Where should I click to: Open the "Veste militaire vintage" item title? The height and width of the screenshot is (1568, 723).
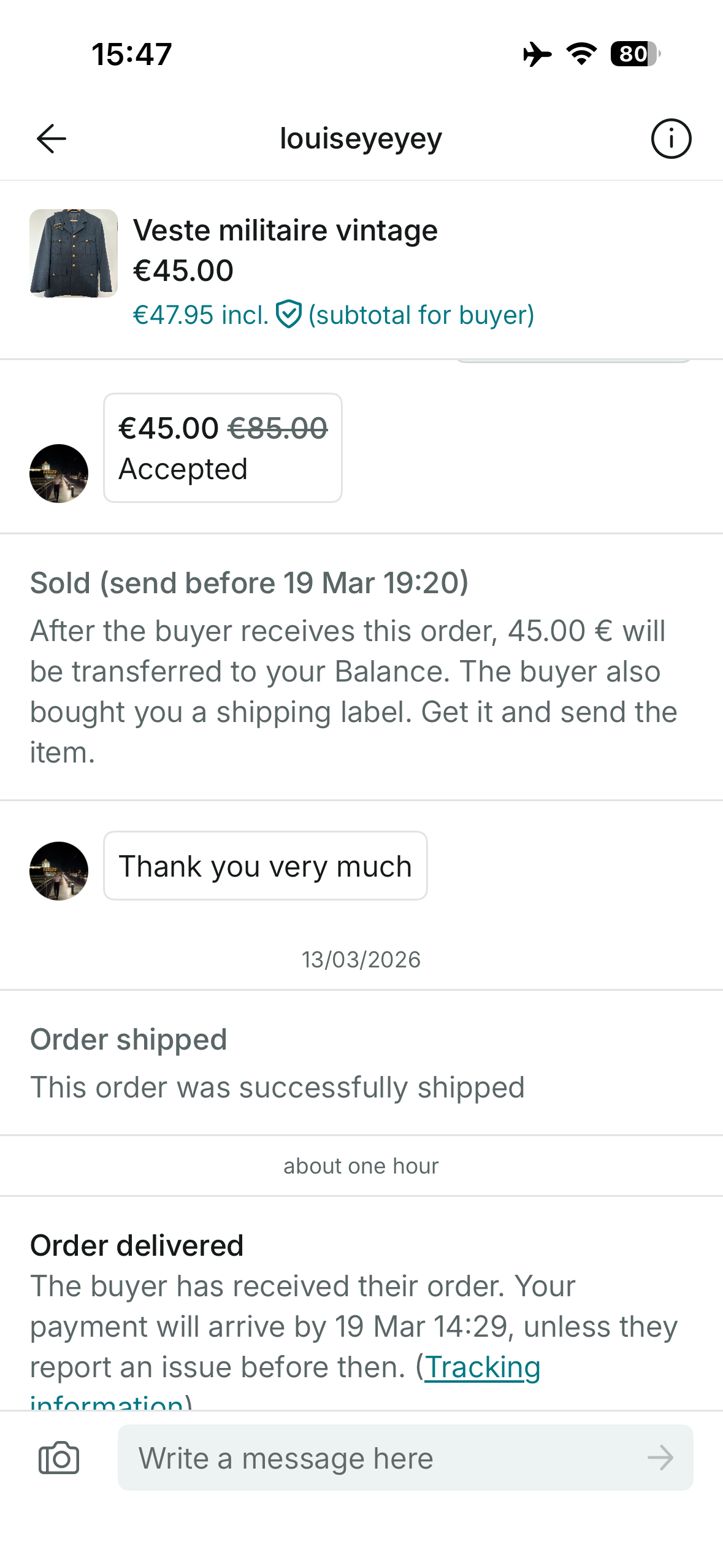tap(285, 231)
